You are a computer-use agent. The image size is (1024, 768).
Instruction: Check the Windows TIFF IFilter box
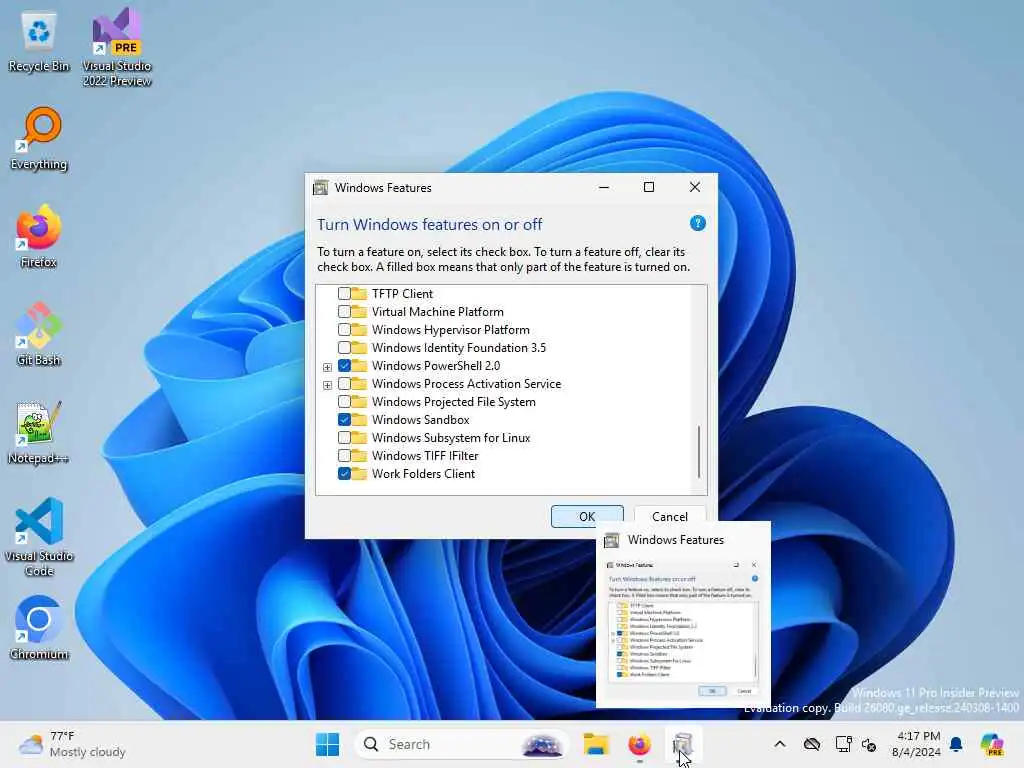click(344, 456)
